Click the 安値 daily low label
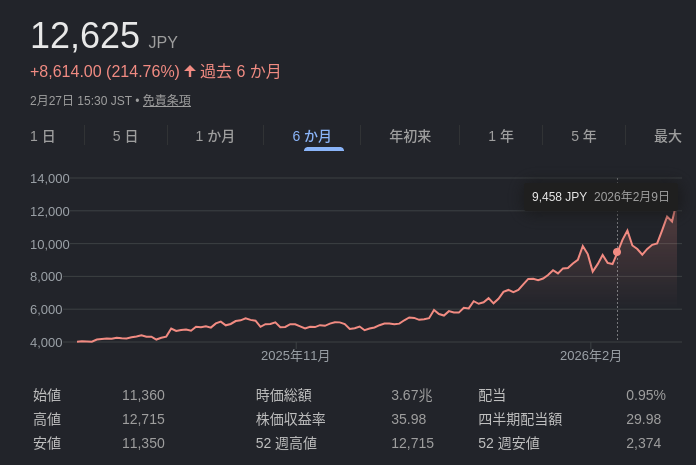The height and width of the screenshot is (465, 696). pyautogui.click(x=47, y=443)
